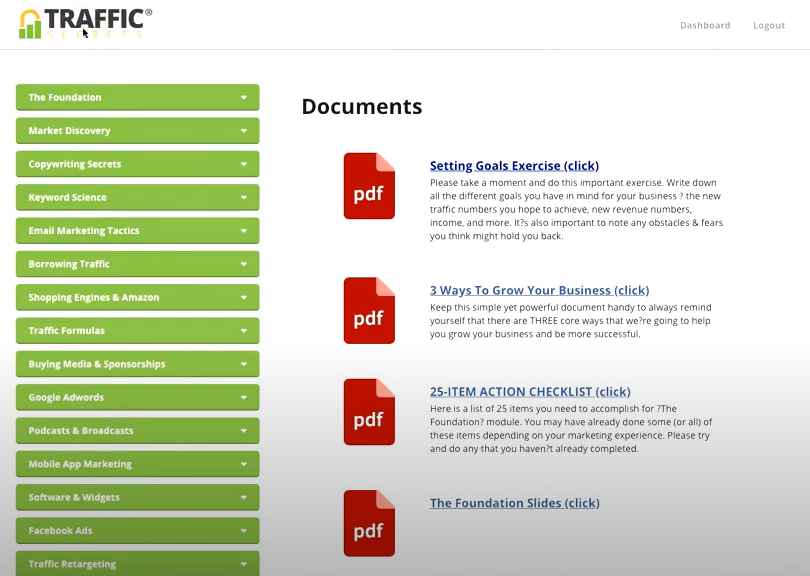Expand The Foundation arrow
This screenshot has height=576, width=810.
244,97
